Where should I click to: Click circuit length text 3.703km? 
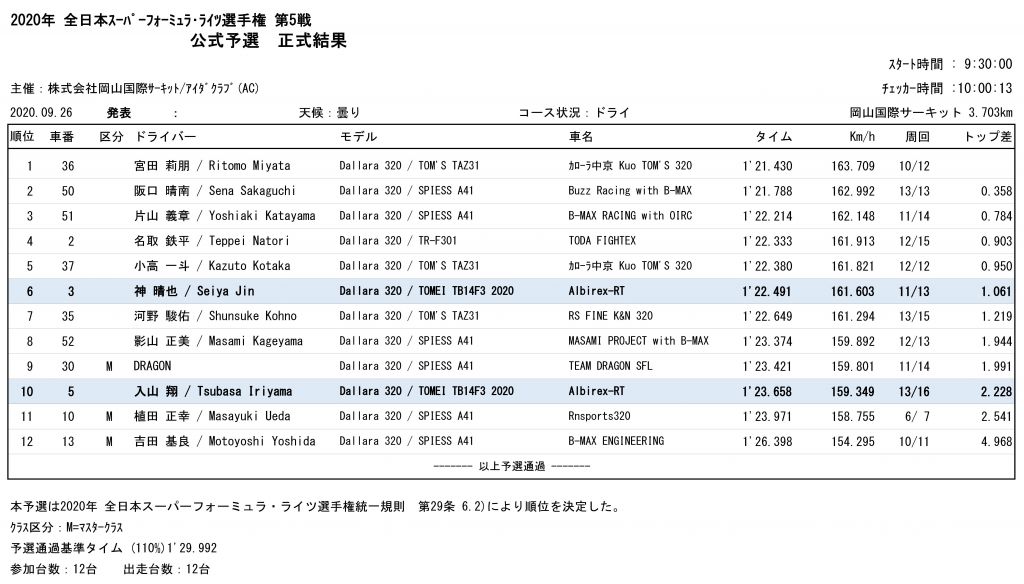pyautogui.click(x=991, y=112)
